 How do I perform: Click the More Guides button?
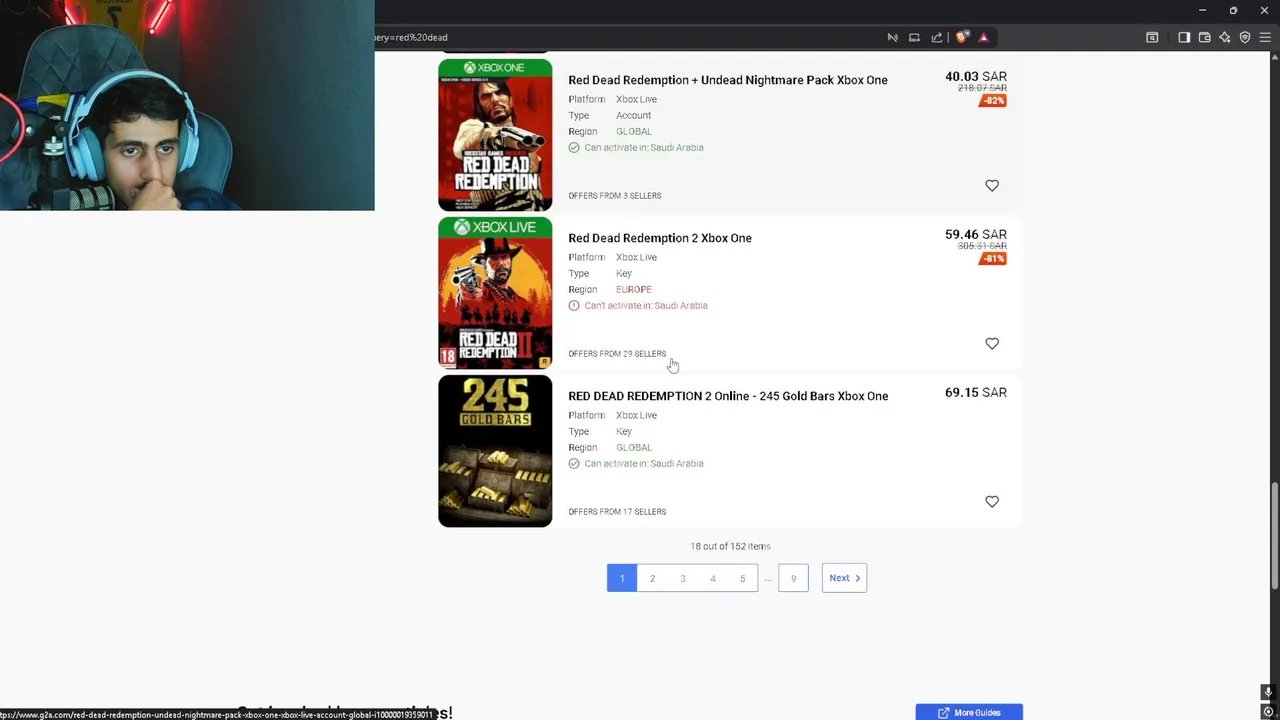tap(969, 712)
